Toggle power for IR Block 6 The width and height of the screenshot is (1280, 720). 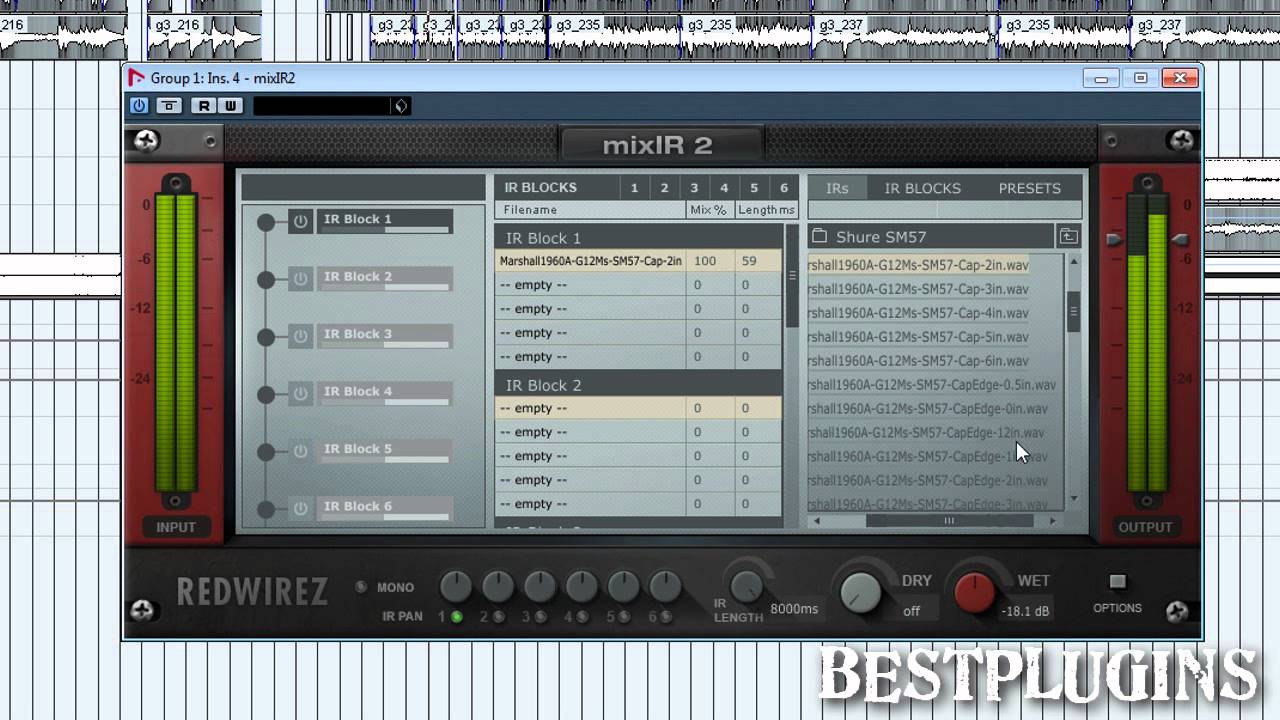(300, 509)
